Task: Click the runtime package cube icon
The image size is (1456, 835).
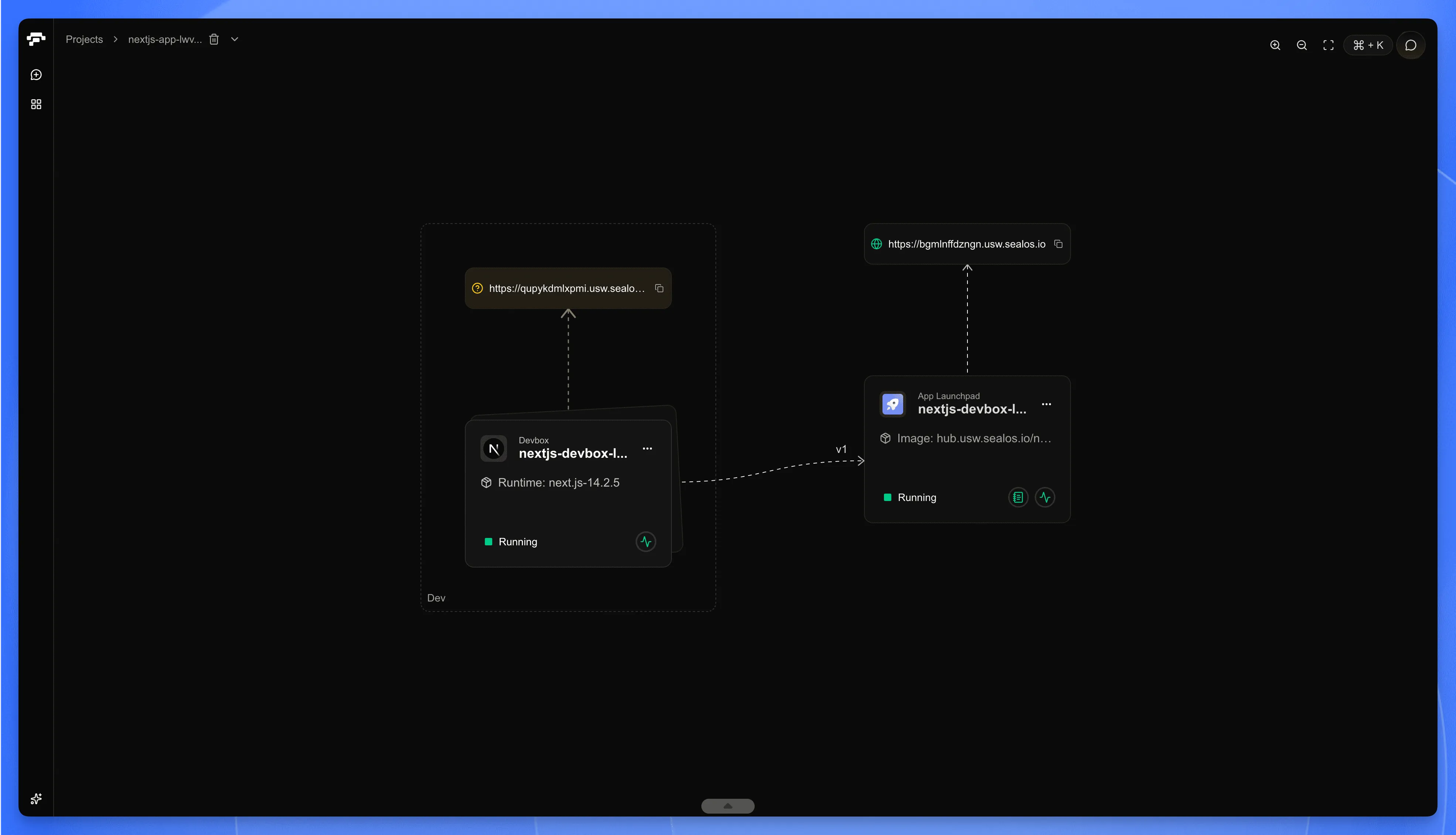Action: coord(486,483)
